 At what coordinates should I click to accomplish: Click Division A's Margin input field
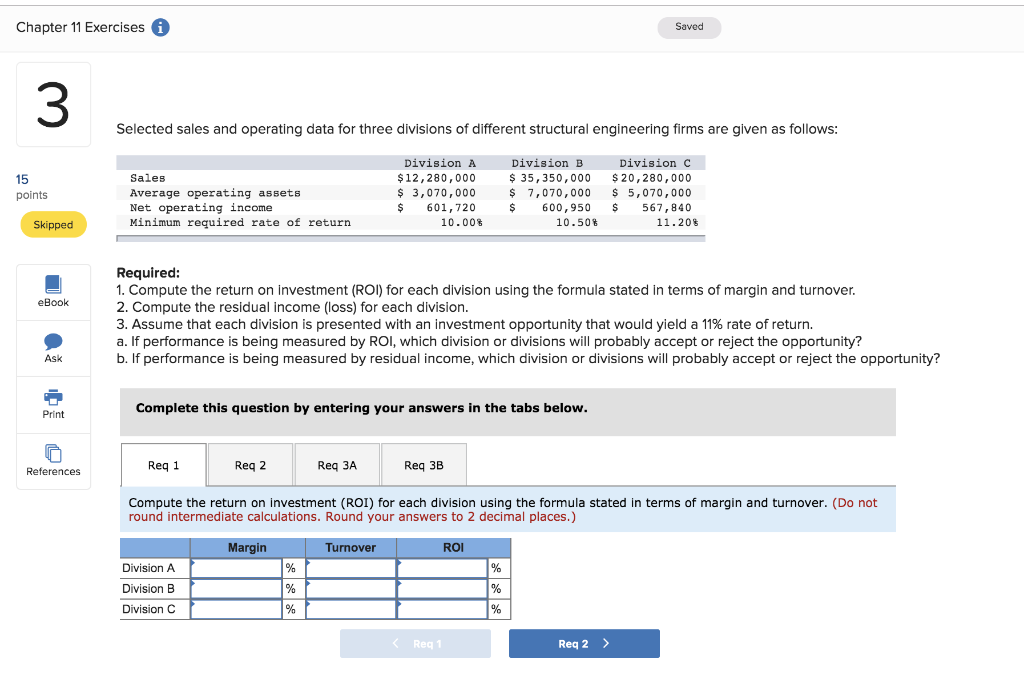237,567
